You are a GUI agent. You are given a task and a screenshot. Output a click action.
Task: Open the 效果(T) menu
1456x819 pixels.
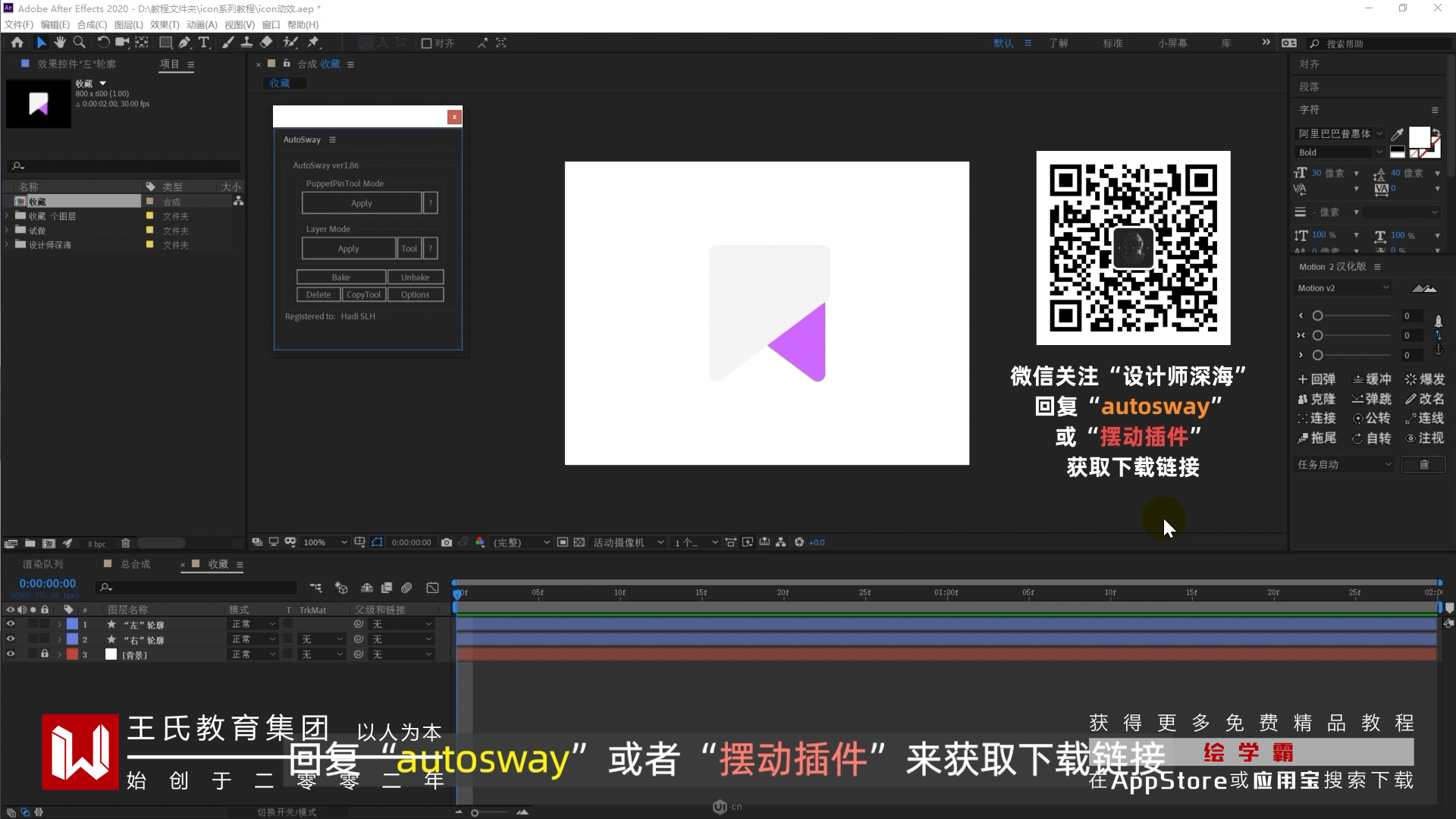click(164, 24)
